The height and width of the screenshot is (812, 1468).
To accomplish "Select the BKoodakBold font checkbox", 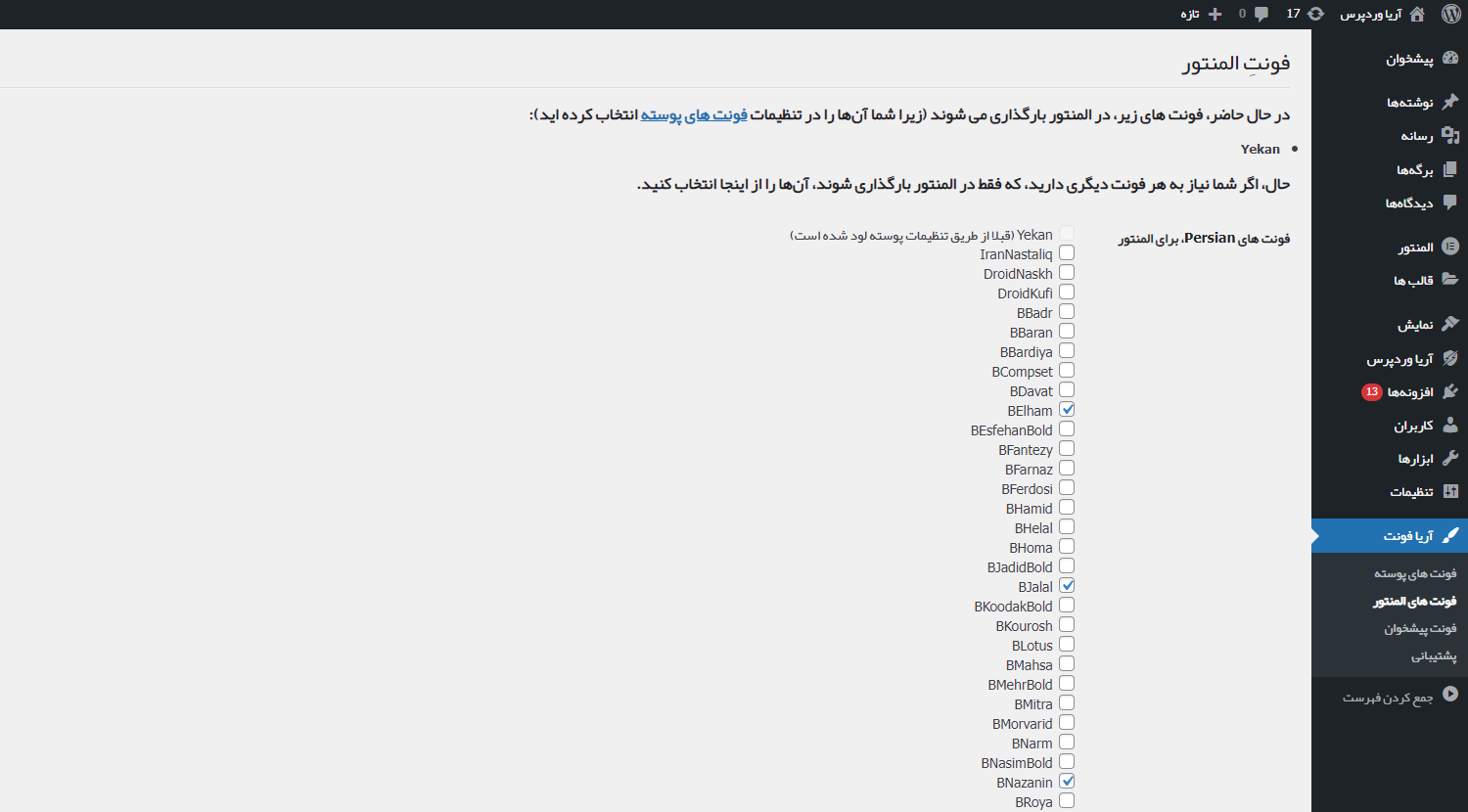I will [x=1067, y=606].
